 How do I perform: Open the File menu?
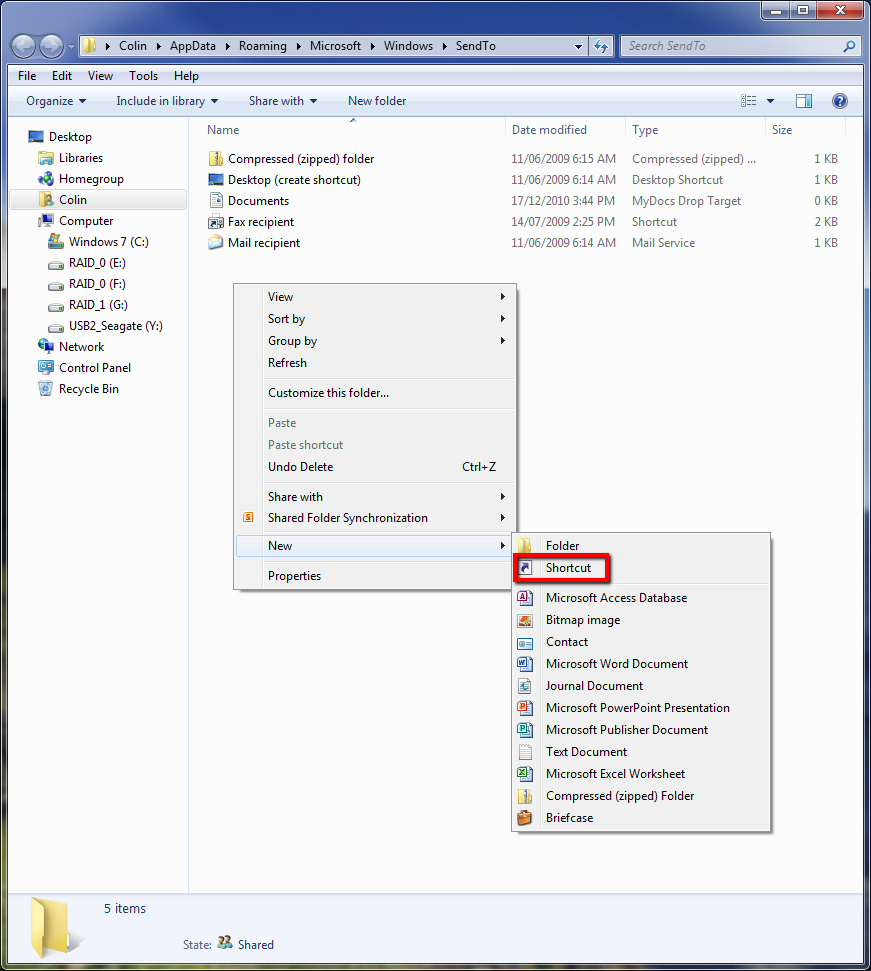[27, 76]
